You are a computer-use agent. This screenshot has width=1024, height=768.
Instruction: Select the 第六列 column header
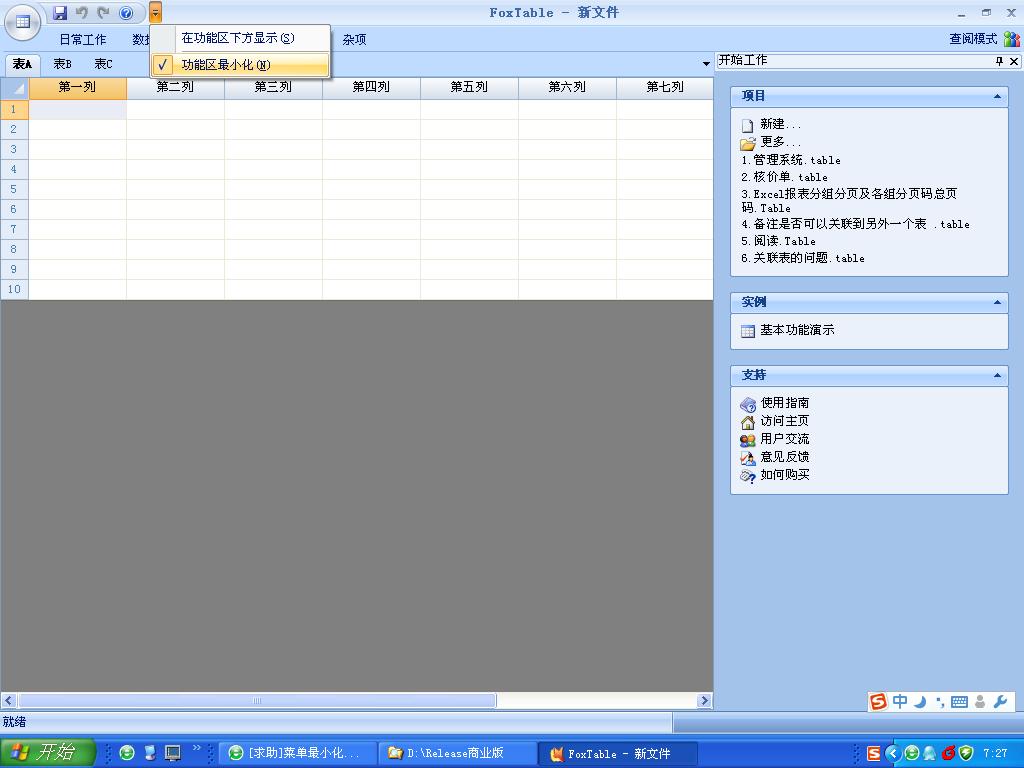tap(568, 88)
